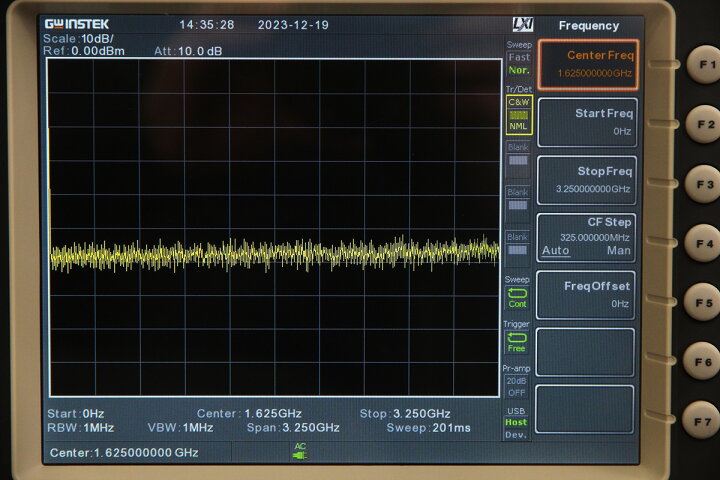Viewport: 720px width, 480px height.
Task: Select the CF Step softkey menu item
Action: (586, 238)
